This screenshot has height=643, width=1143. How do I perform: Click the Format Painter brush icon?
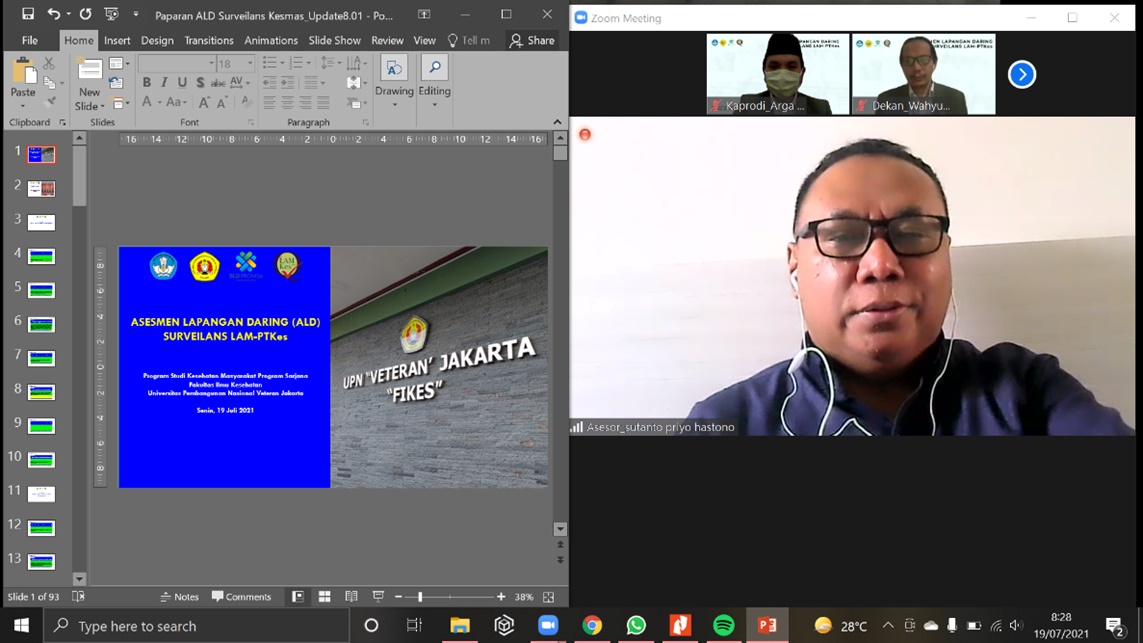(x=51, y=102)
